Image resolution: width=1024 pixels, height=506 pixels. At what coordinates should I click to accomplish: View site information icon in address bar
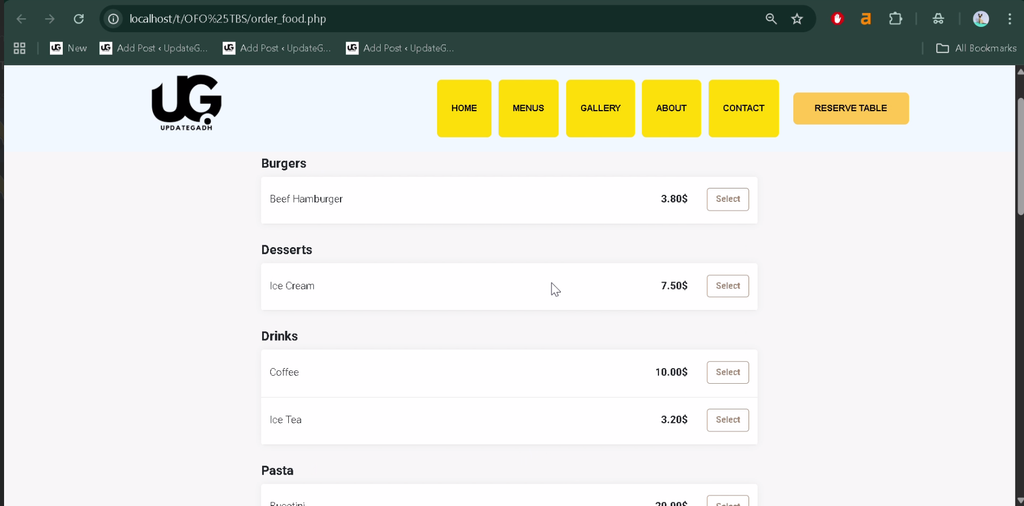[x=114, y=19]
